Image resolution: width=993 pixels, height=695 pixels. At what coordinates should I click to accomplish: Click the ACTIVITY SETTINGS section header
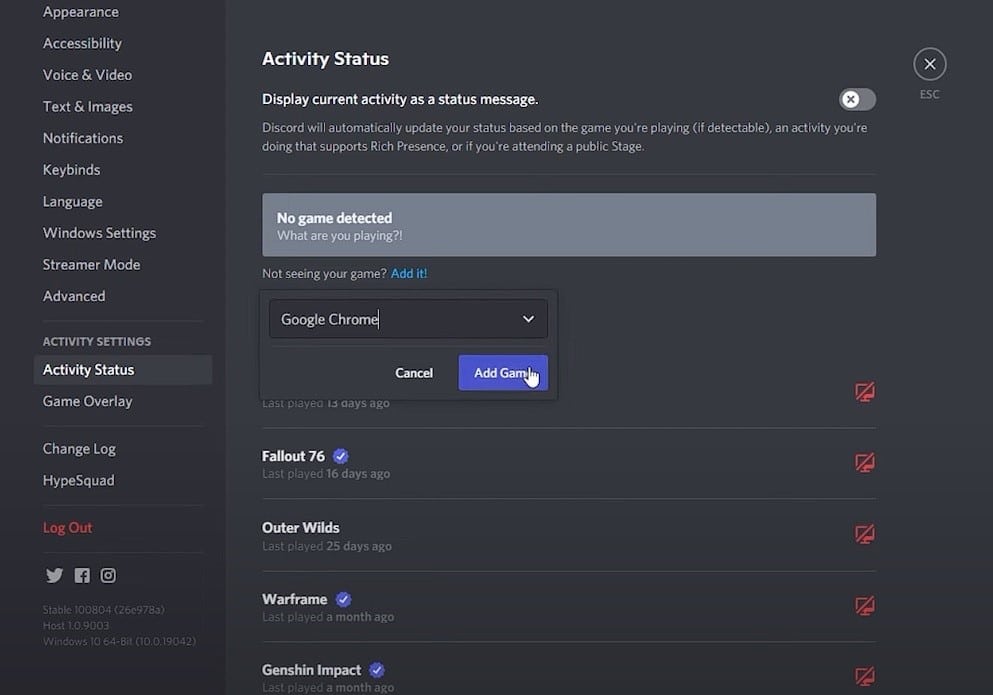pyautogui.click(x=97, y=341)
